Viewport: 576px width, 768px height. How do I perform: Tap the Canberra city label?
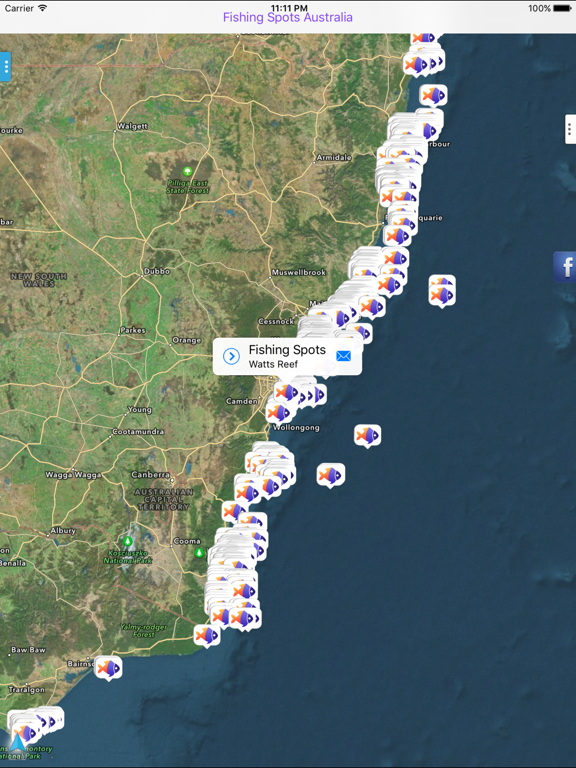pos(150,475)
